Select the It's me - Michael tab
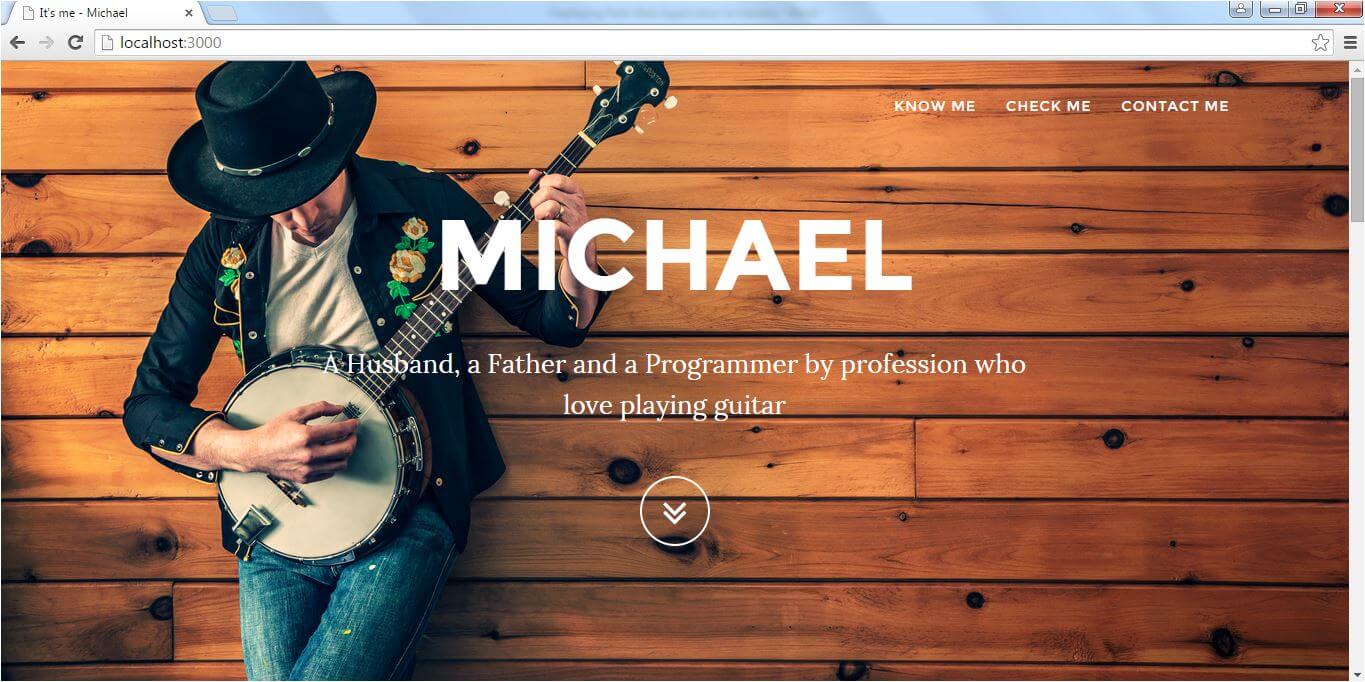1365x682 pixels. [100, 13]
